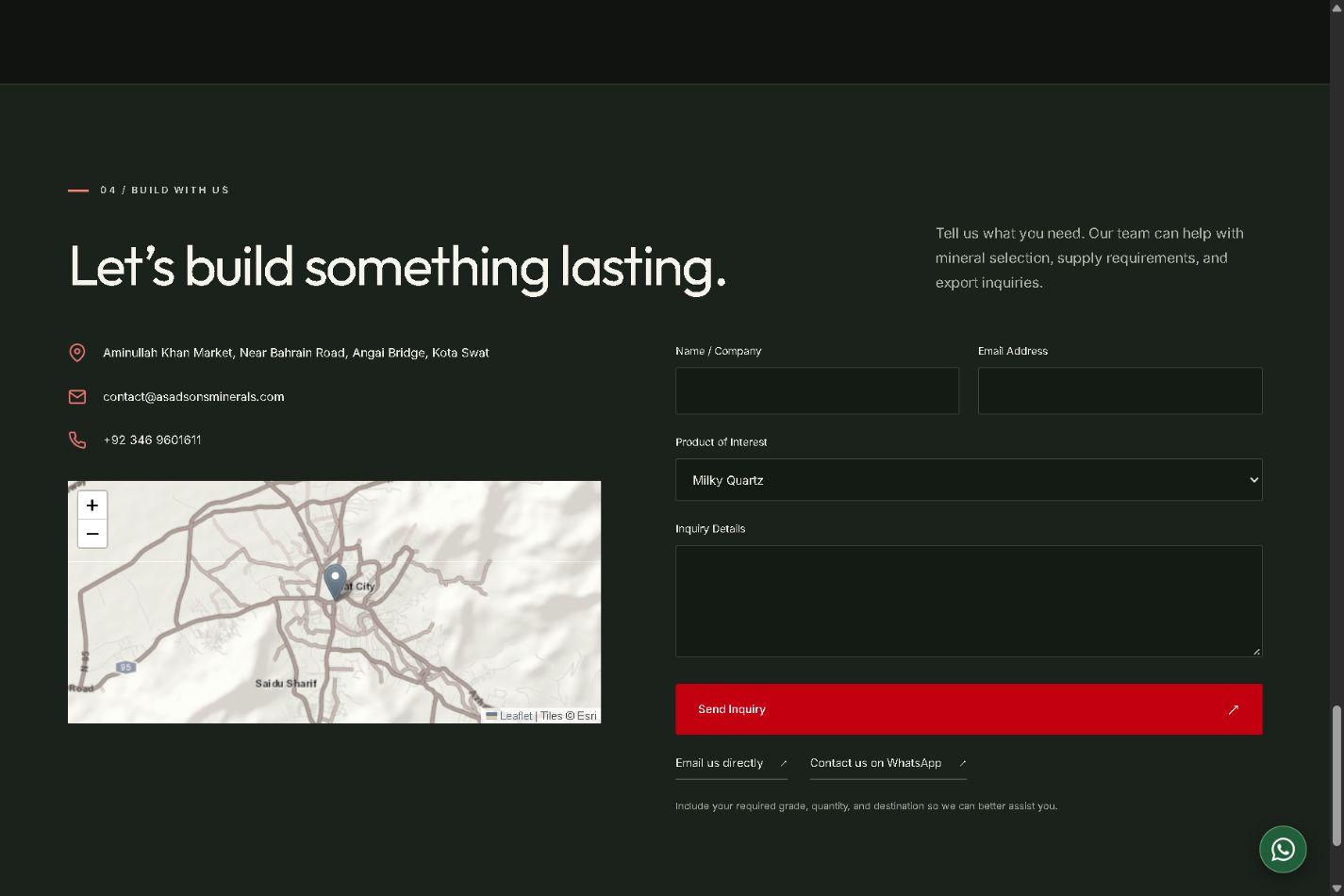This screenshot has width=1344, height=896.
Task: Follow the Email us directly link
Action: [x=731, y=764]
